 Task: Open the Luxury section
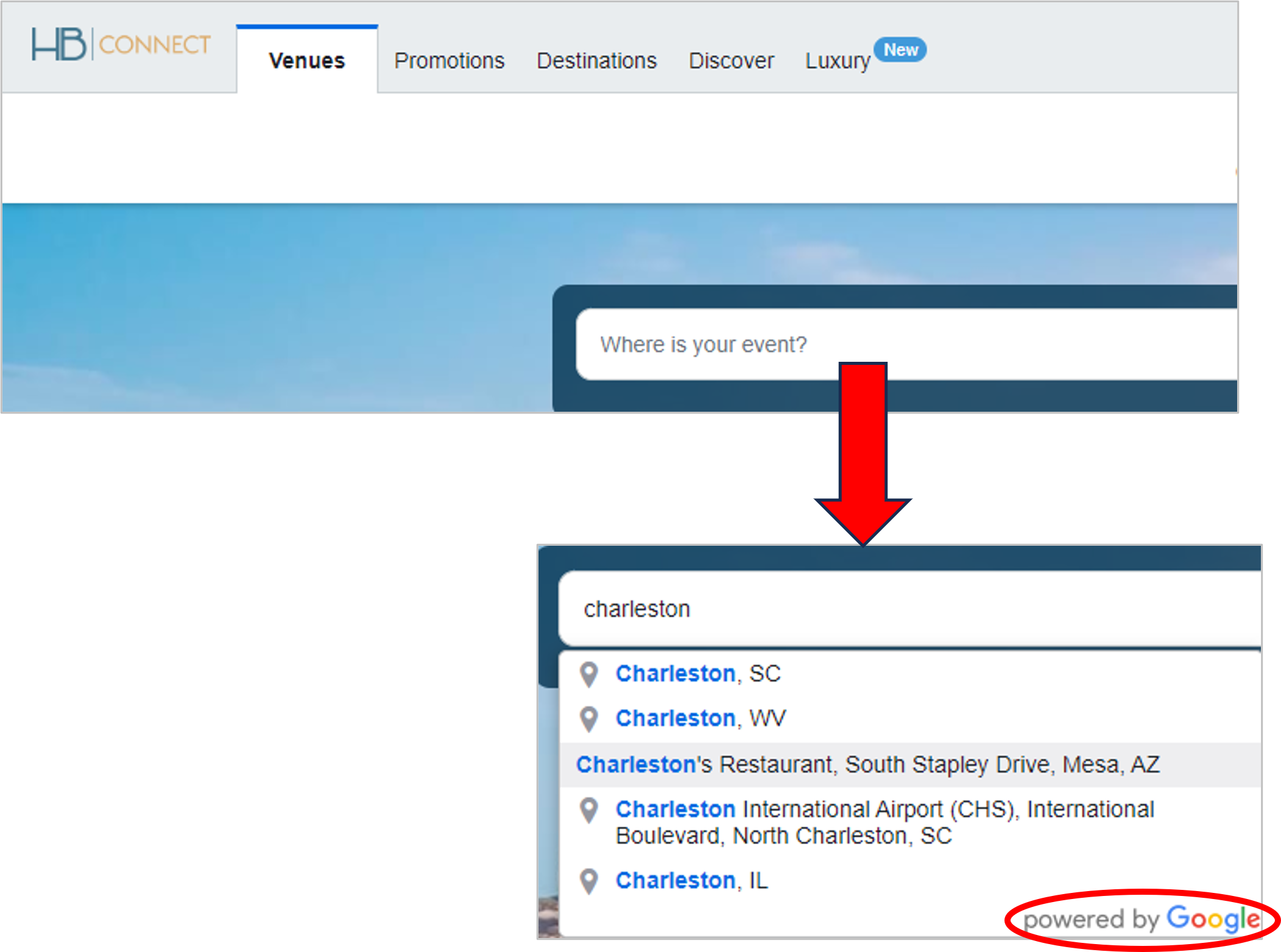[838, 61]
